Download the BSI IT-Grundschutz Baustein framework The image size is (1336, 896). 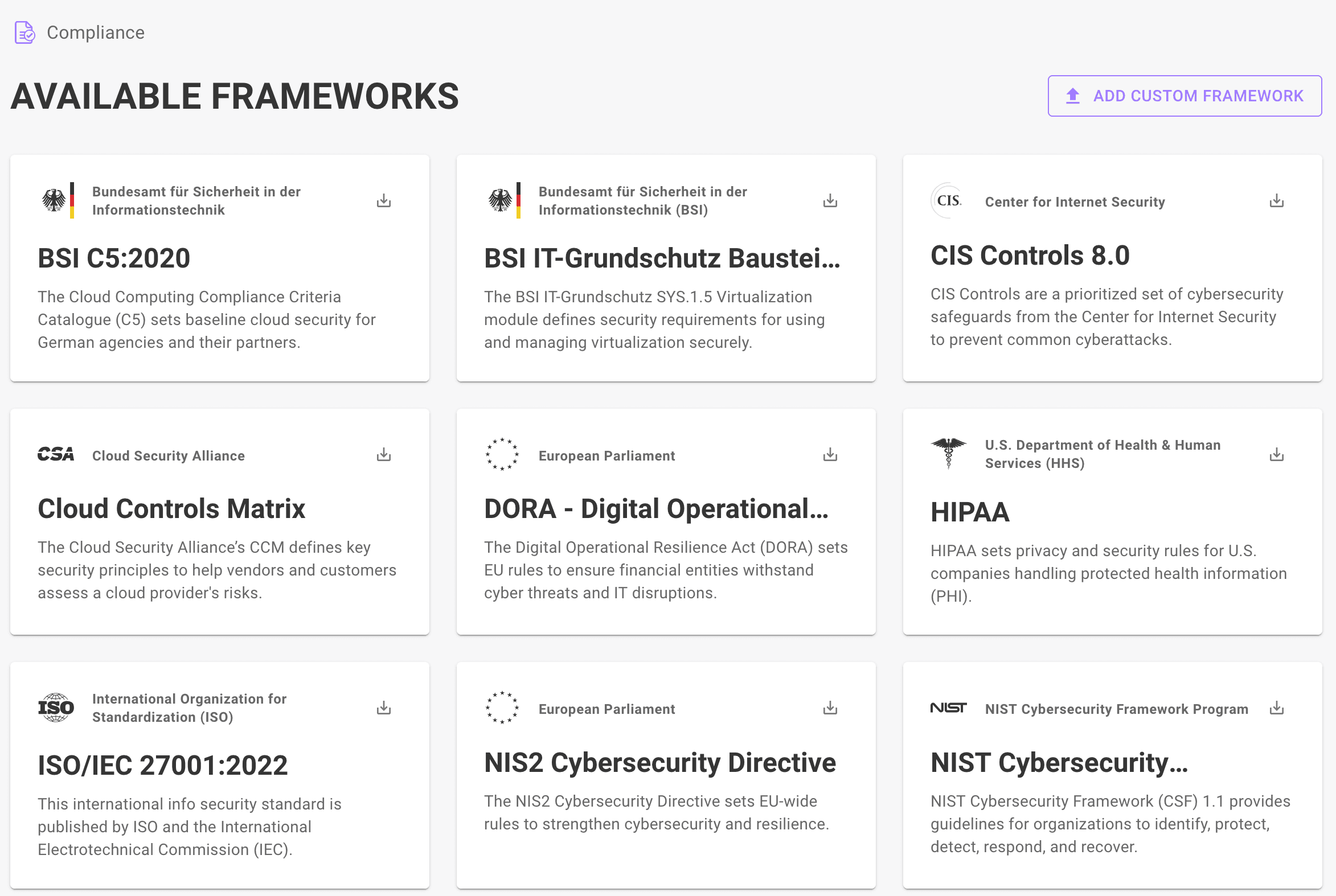click(830, 200)
